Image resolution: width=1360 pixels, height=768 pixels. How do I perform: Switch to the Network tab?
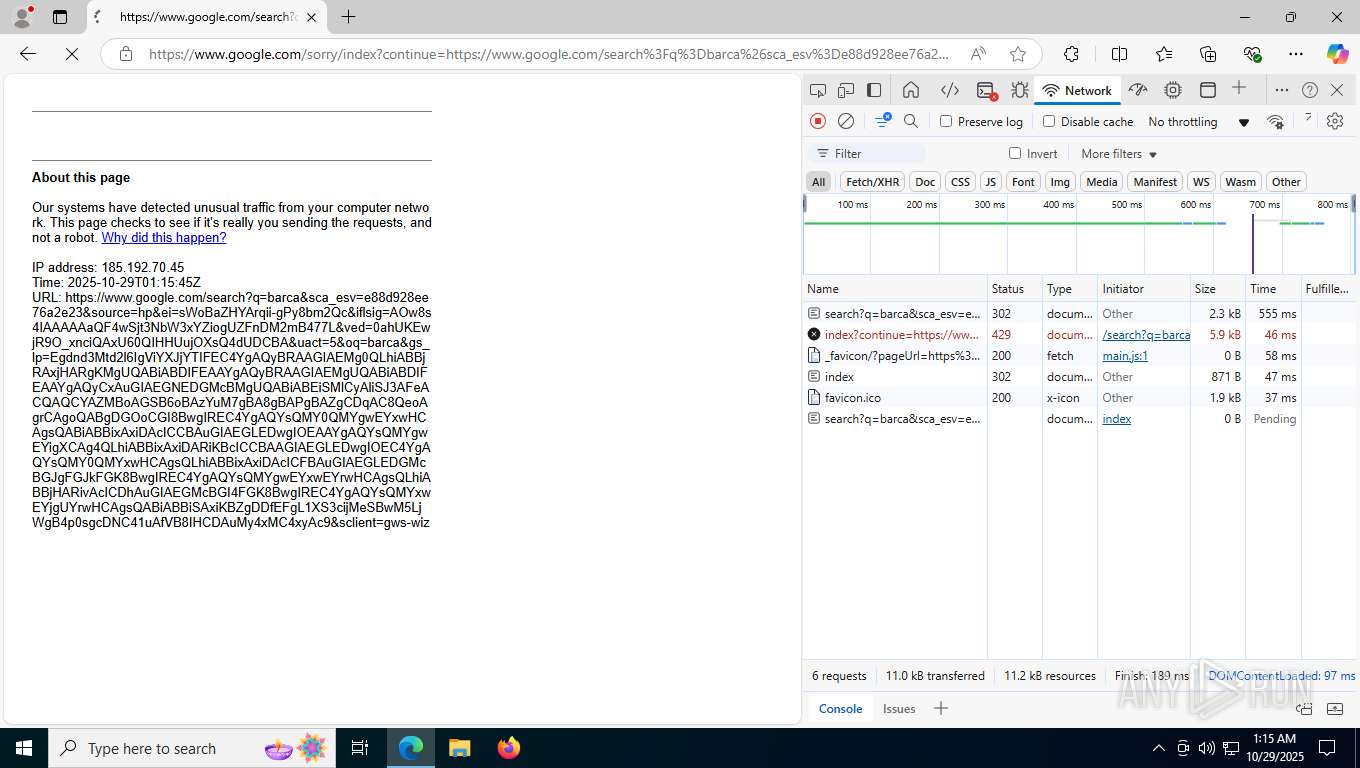[x=1077, y=90]
